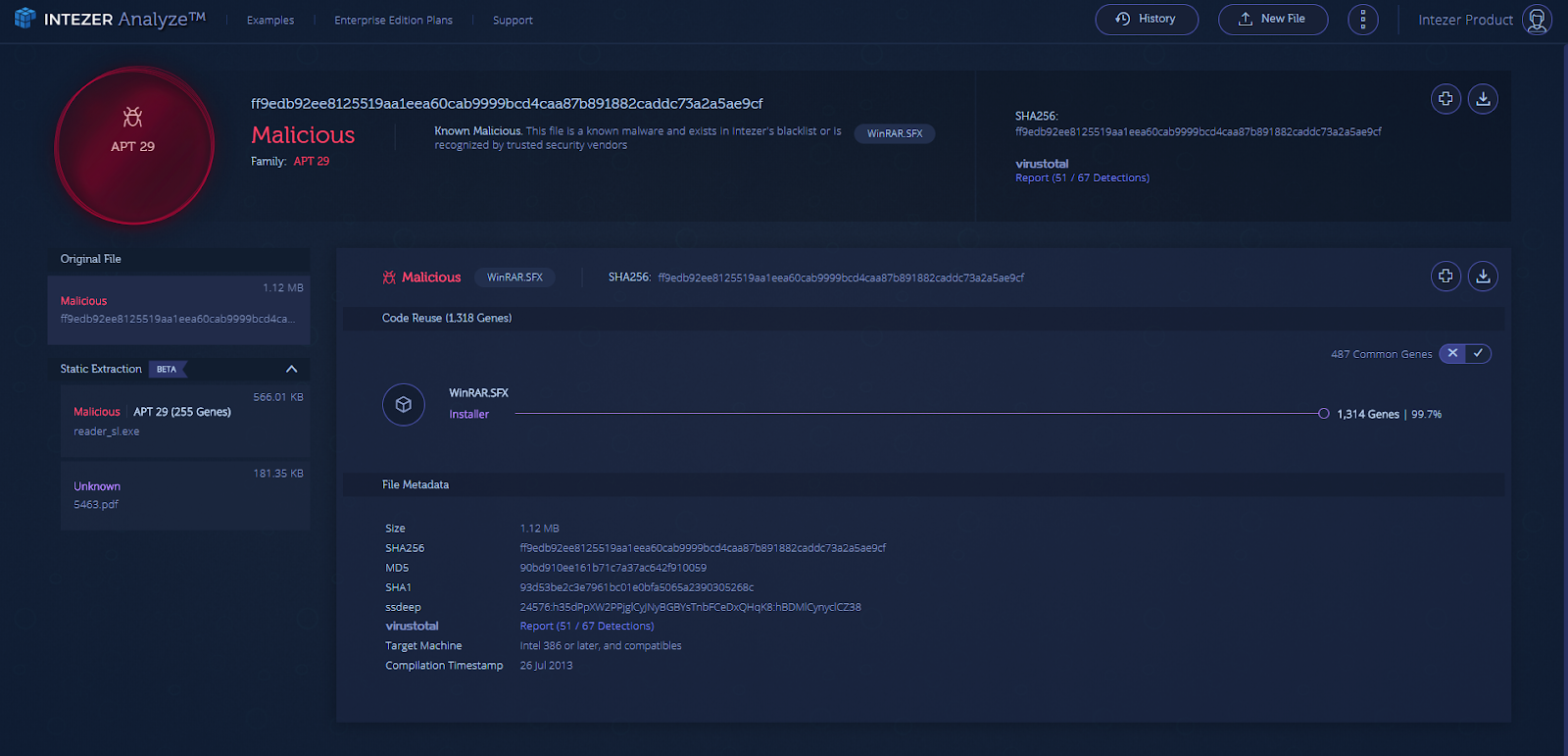The image size is (1568, 756).
Task: Download the sample from the Code Reuse panel header
Action: (1483, 277)
